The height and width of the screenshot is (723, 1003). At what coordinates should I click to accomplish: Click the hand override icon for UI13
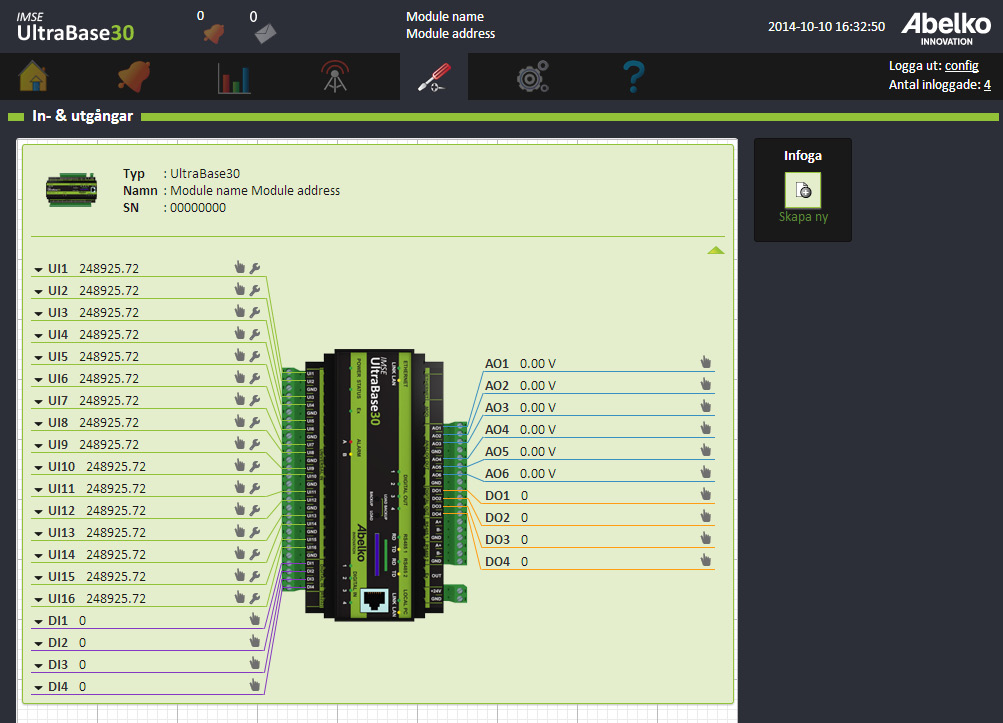point(240,531)
